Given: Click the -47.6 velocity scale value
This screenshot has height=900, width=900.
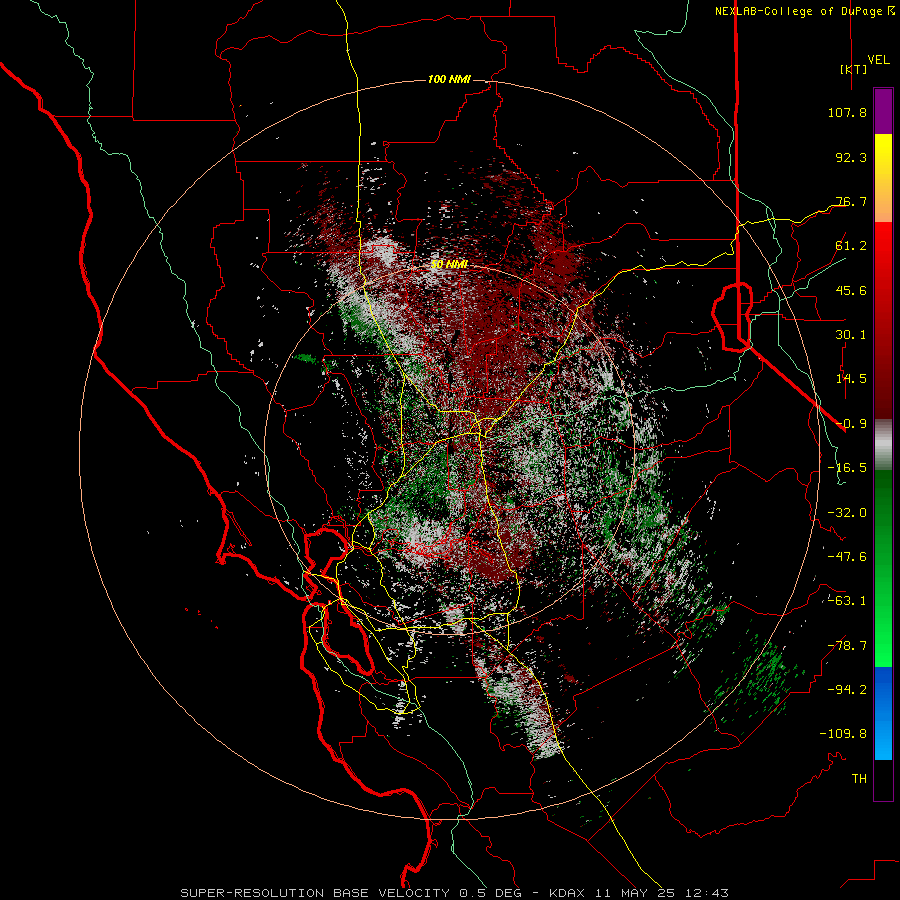Looking at the screenshot, I should click(847, 557).
